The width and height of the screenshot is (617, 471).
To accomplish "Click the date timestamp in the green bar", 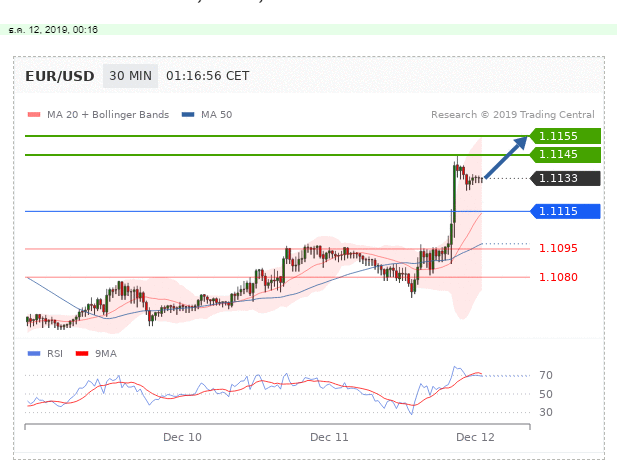I will point(53,30).
